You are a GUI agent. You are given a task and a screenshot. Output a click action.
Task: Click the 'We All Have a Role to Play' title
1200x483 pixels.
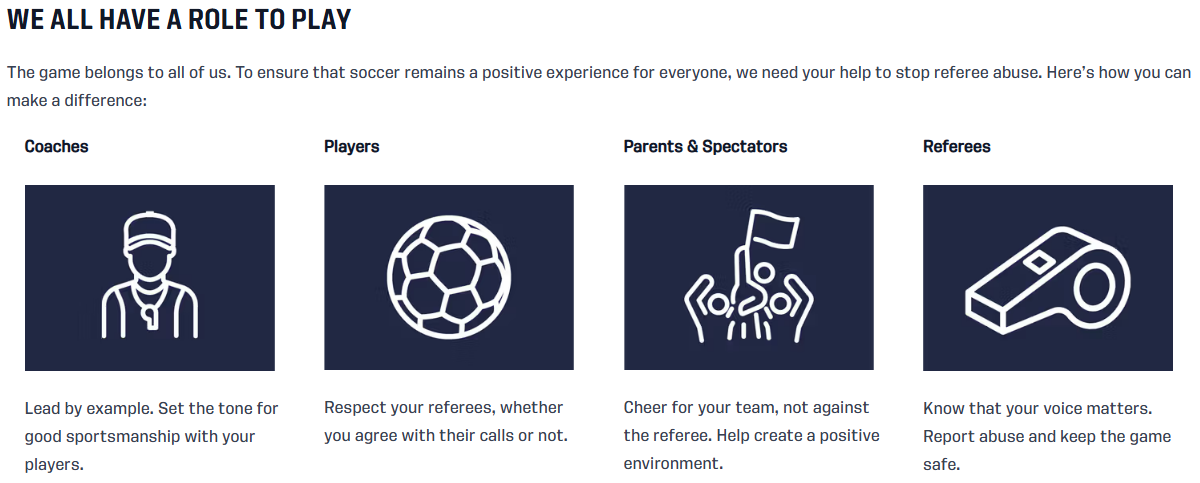click(x=179, y=19)
